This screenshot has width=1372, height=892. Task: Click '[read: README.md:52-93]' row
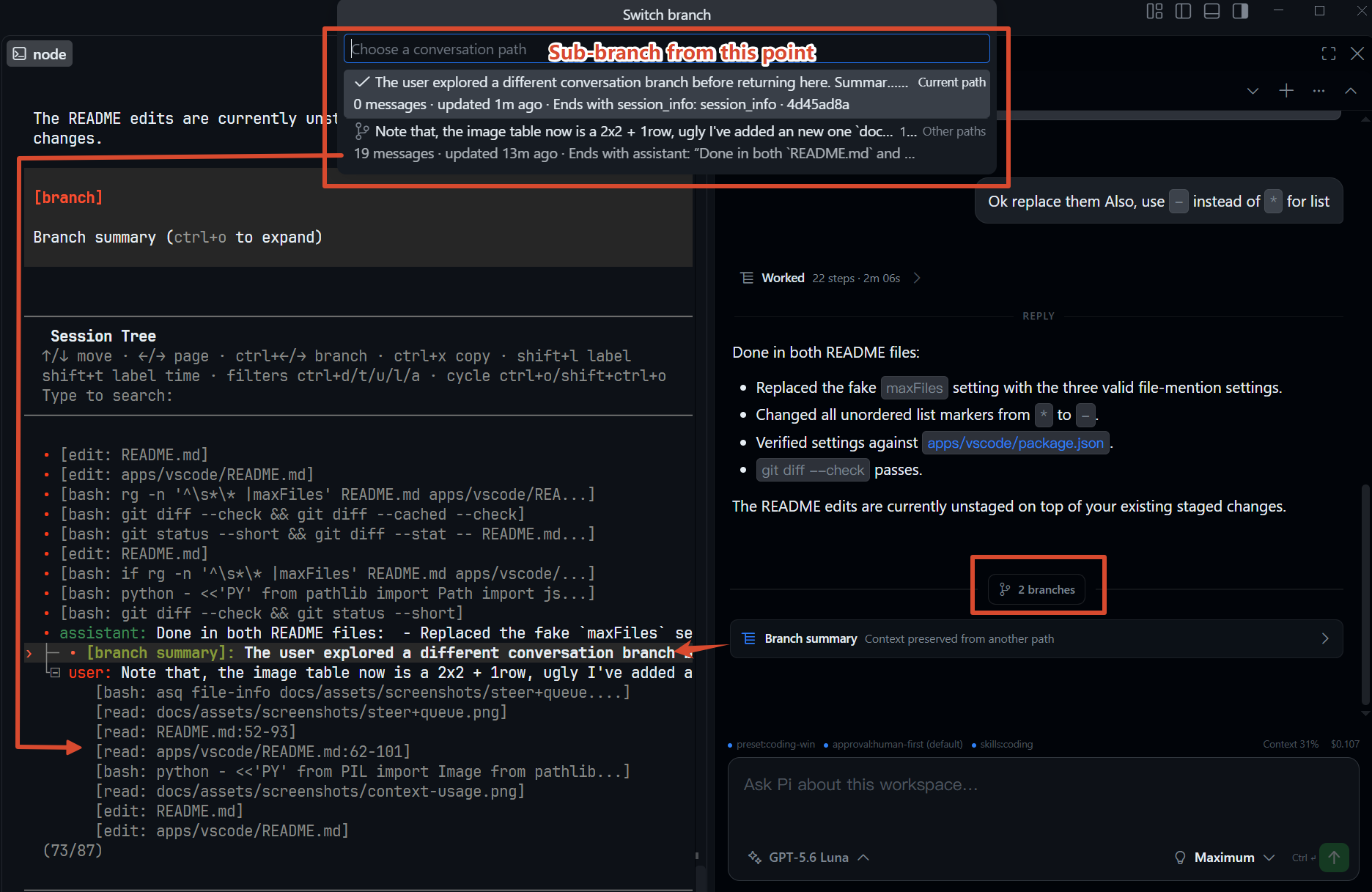point(196,732)
